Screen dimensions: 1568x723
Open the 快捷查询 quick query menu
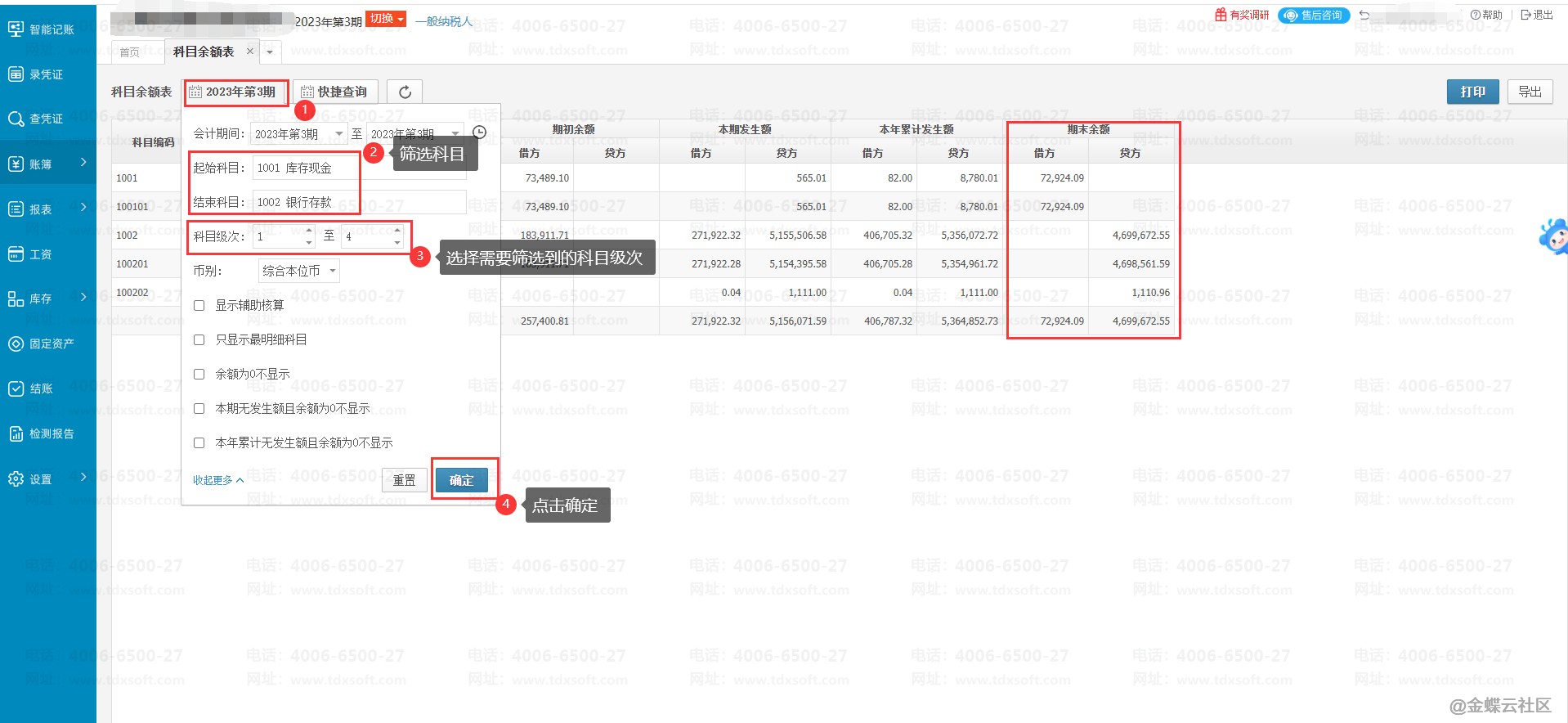[x=334, y=92]
